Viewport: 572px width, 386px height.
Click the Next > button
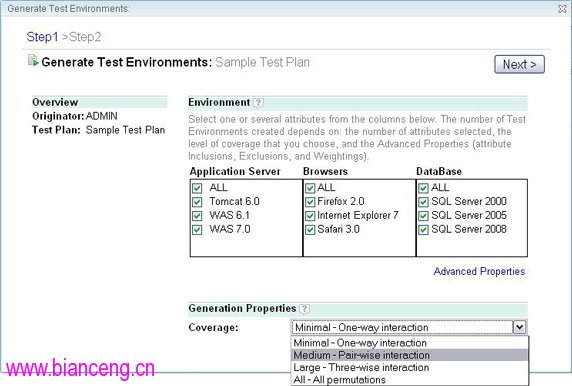tap(519, 65)
